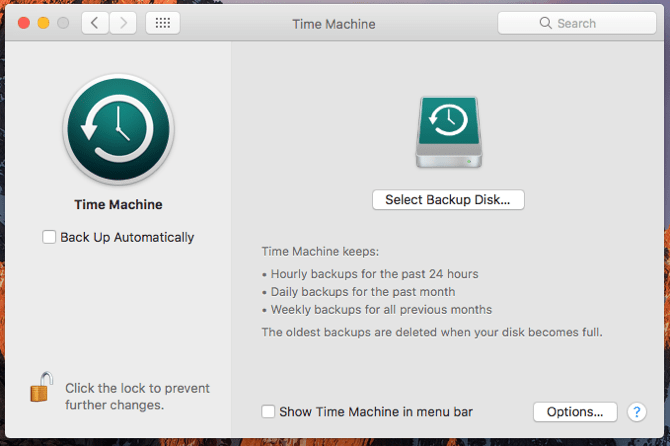Image resolution: width=670 pixels, height=446 pixels.
Task: Click the magnifying glass in the search box
Action: [x=545, y=23]
